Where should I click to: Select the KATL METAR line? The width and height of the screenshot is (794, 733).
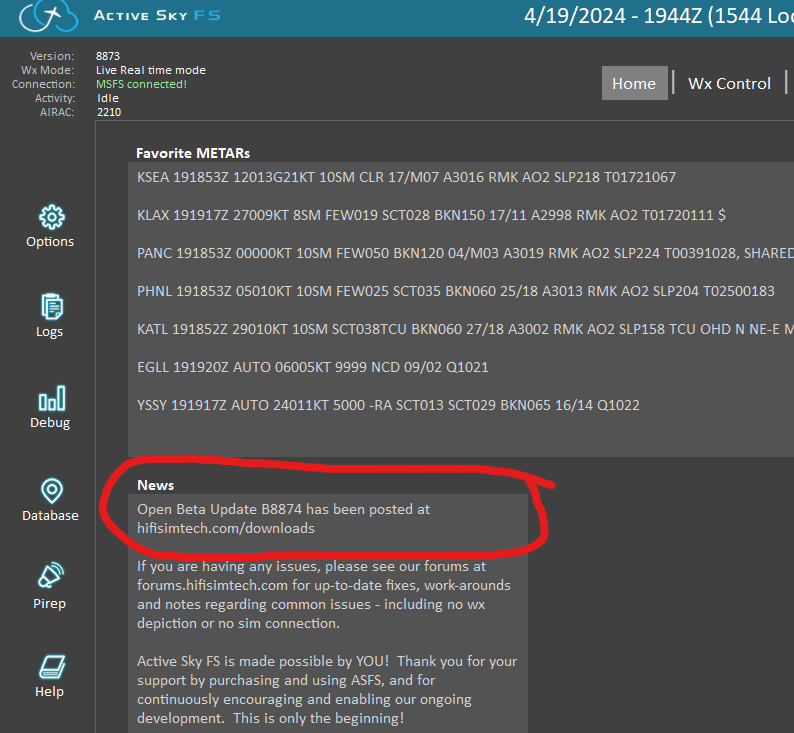coord(465,329)
